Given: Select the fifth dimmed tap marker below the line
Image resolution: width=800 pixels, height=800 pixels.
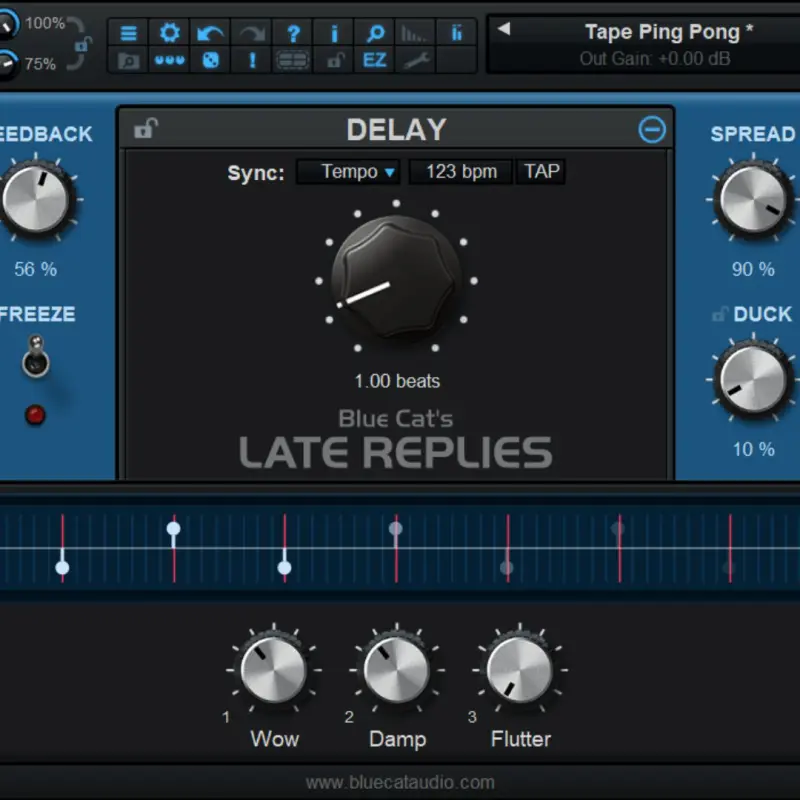Looking at the screenshot, I should click(x=507, y=567).
